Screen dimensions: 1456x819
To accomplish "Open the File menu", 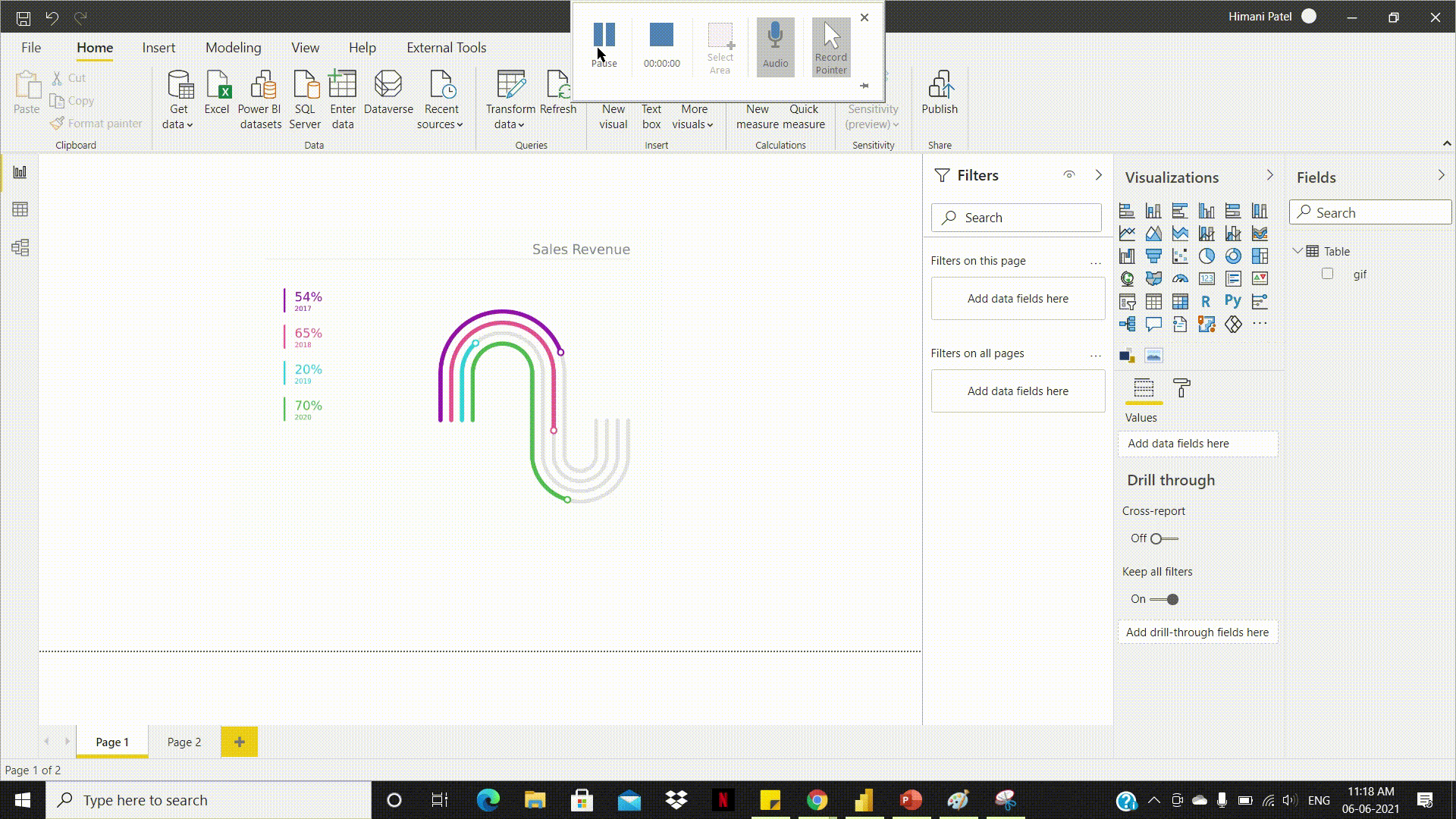I will [31, 48].
